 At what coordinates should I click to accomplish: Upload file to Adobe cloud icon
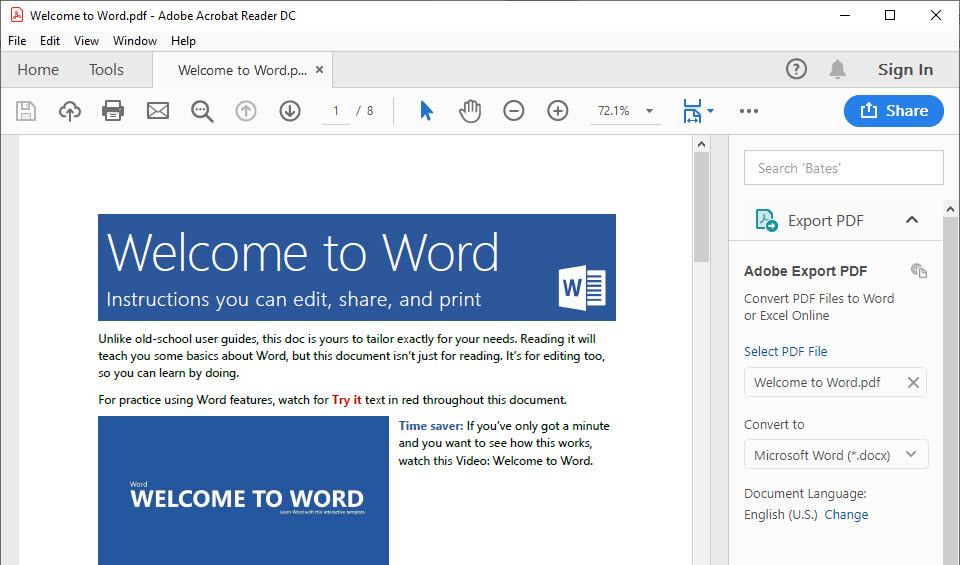pos(70,111)
